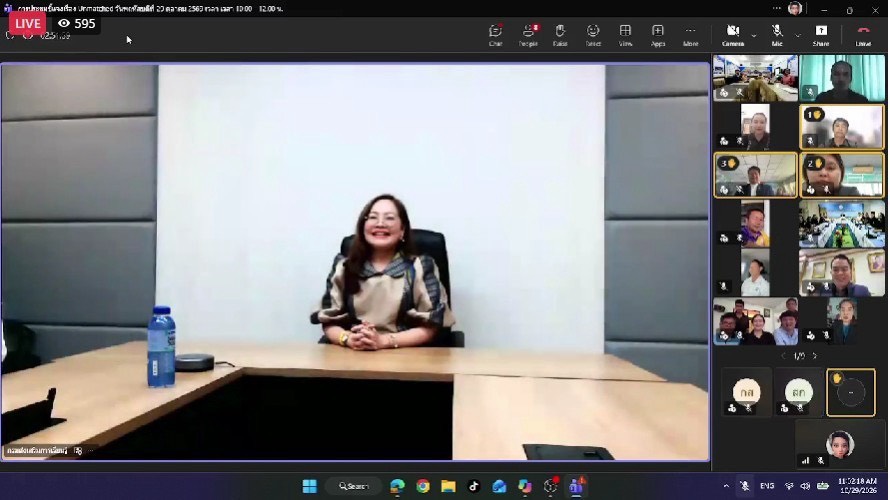Open the Wi-Fi network settings icon
Screen dimensions: 890x500
[x=789, y=486]
